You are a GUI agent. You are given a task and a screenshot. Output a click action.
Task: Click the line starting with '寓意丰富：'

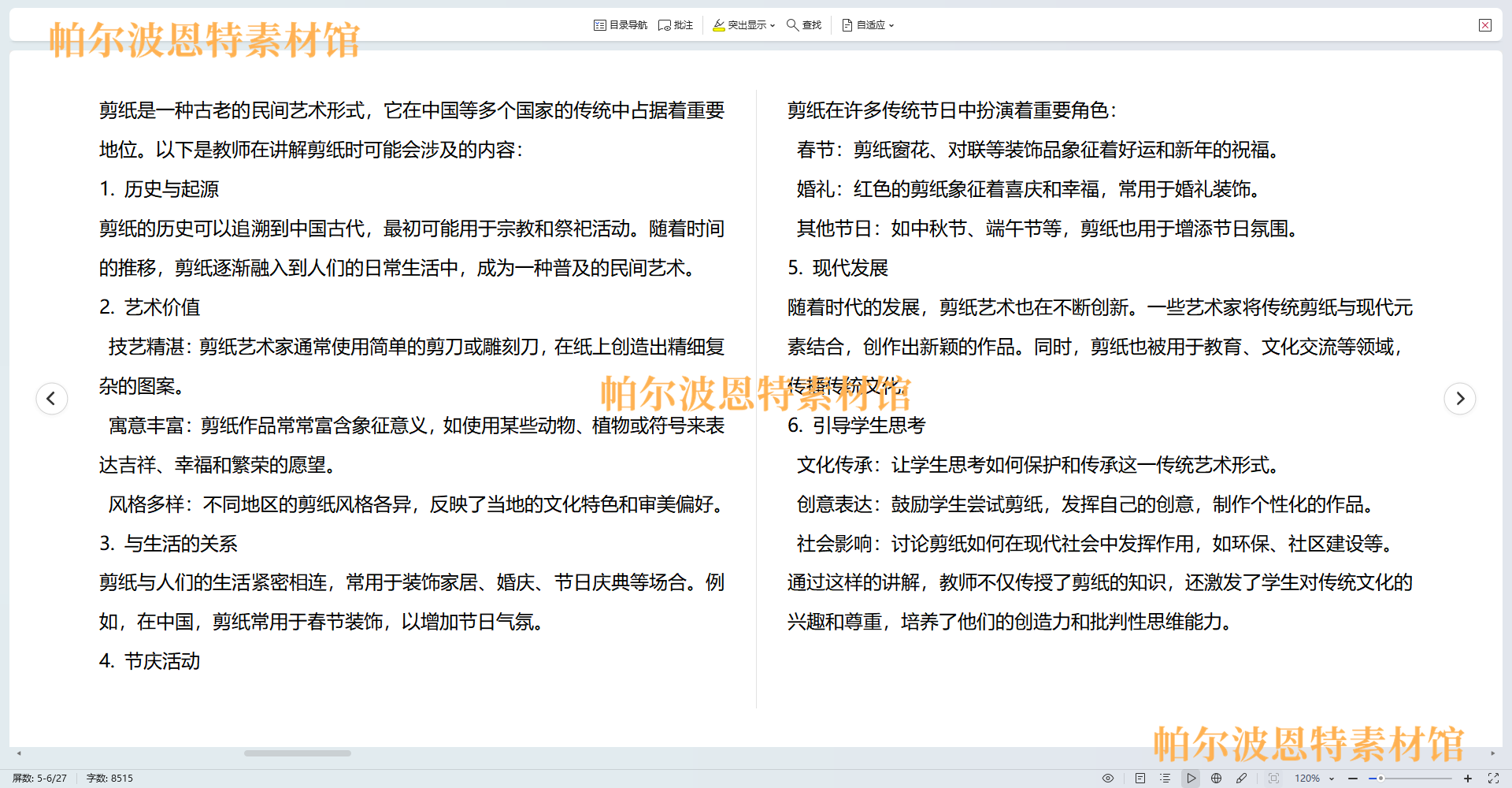pyautogui.click(x=417, y=426)
